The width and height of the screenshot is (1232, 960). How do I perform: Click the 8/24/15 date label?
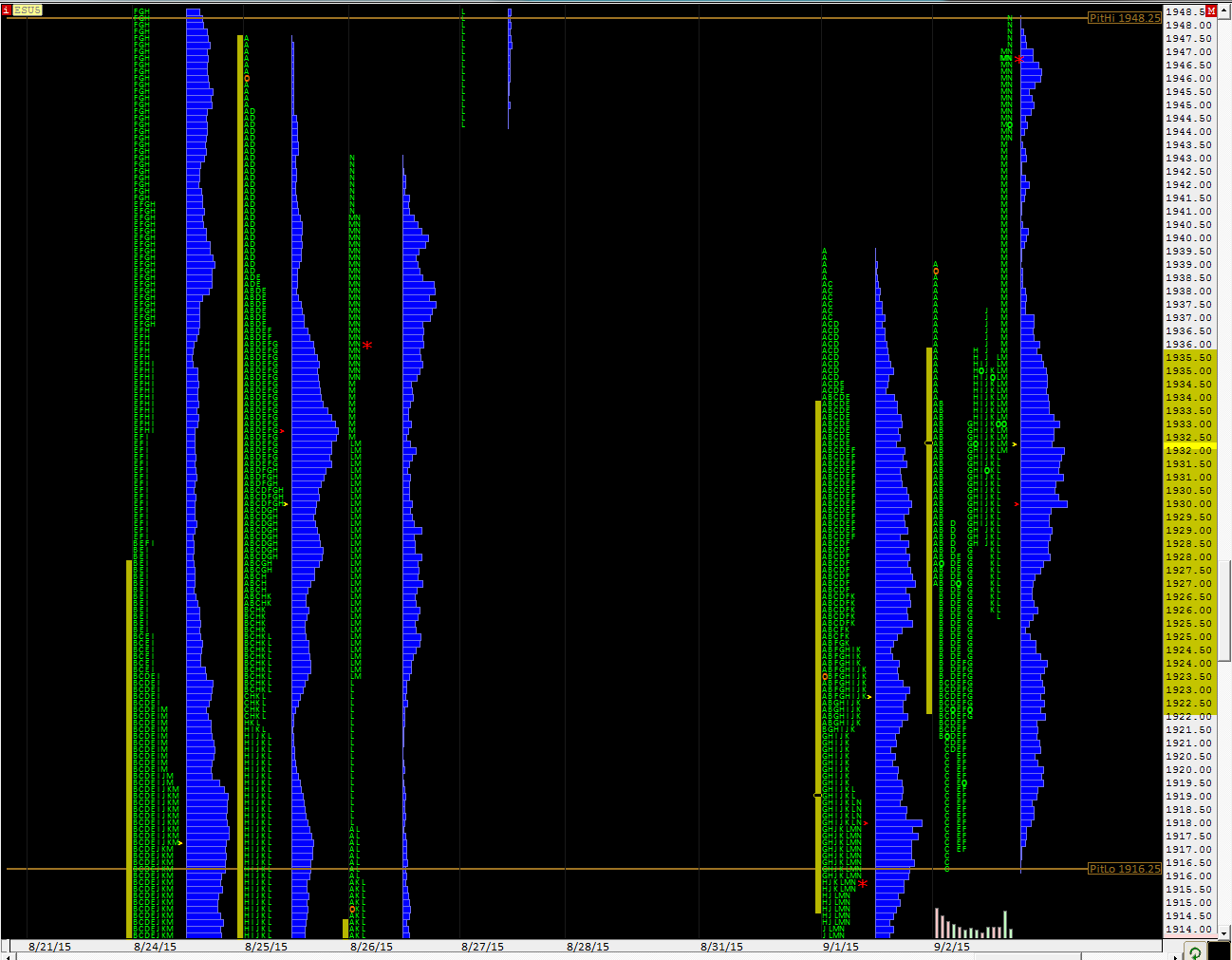click(x=155, y=947)
